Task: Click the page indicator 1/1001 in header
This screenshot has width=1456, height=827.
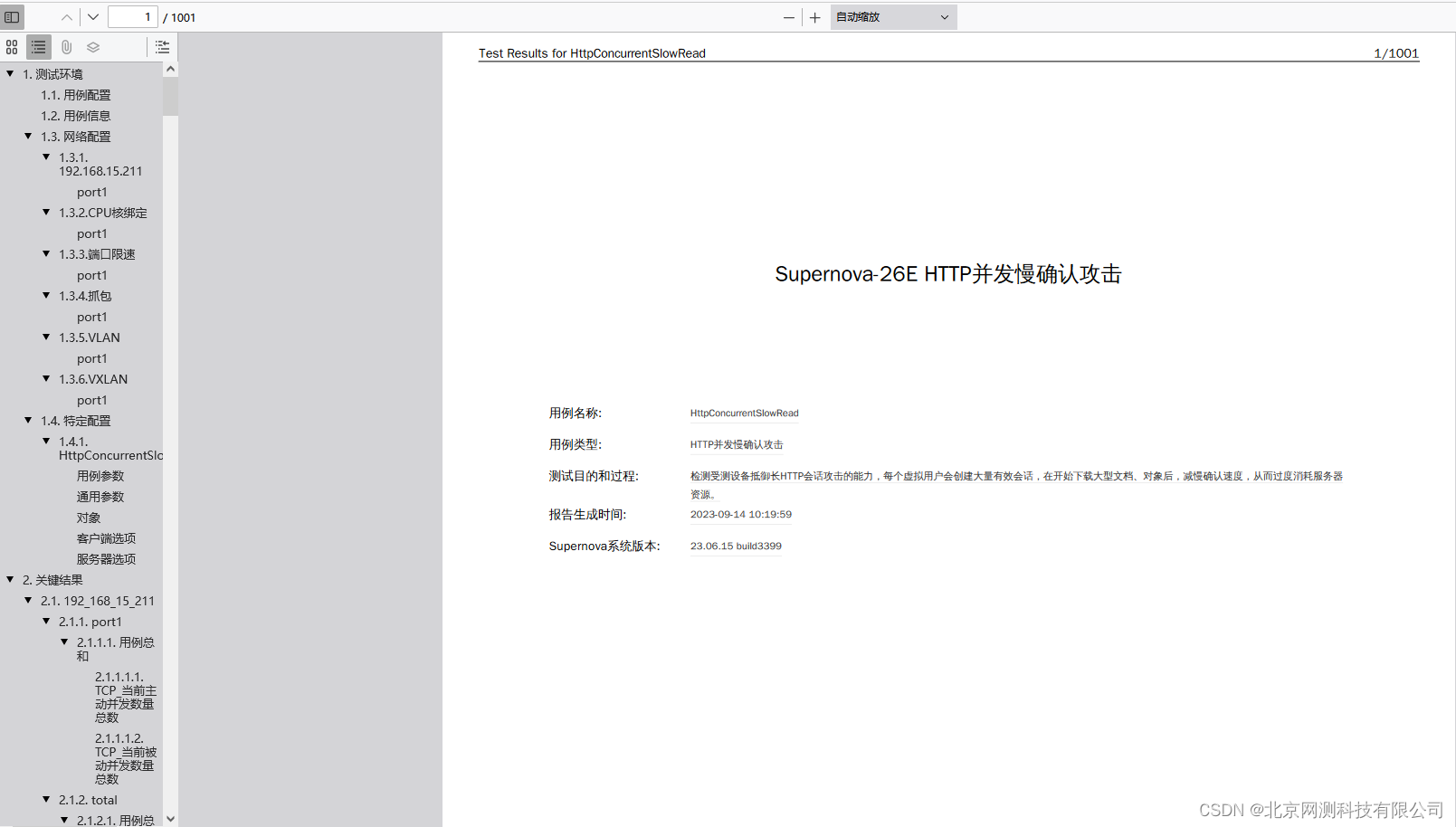Action: pyautogui.click(x=1396, y=53)
